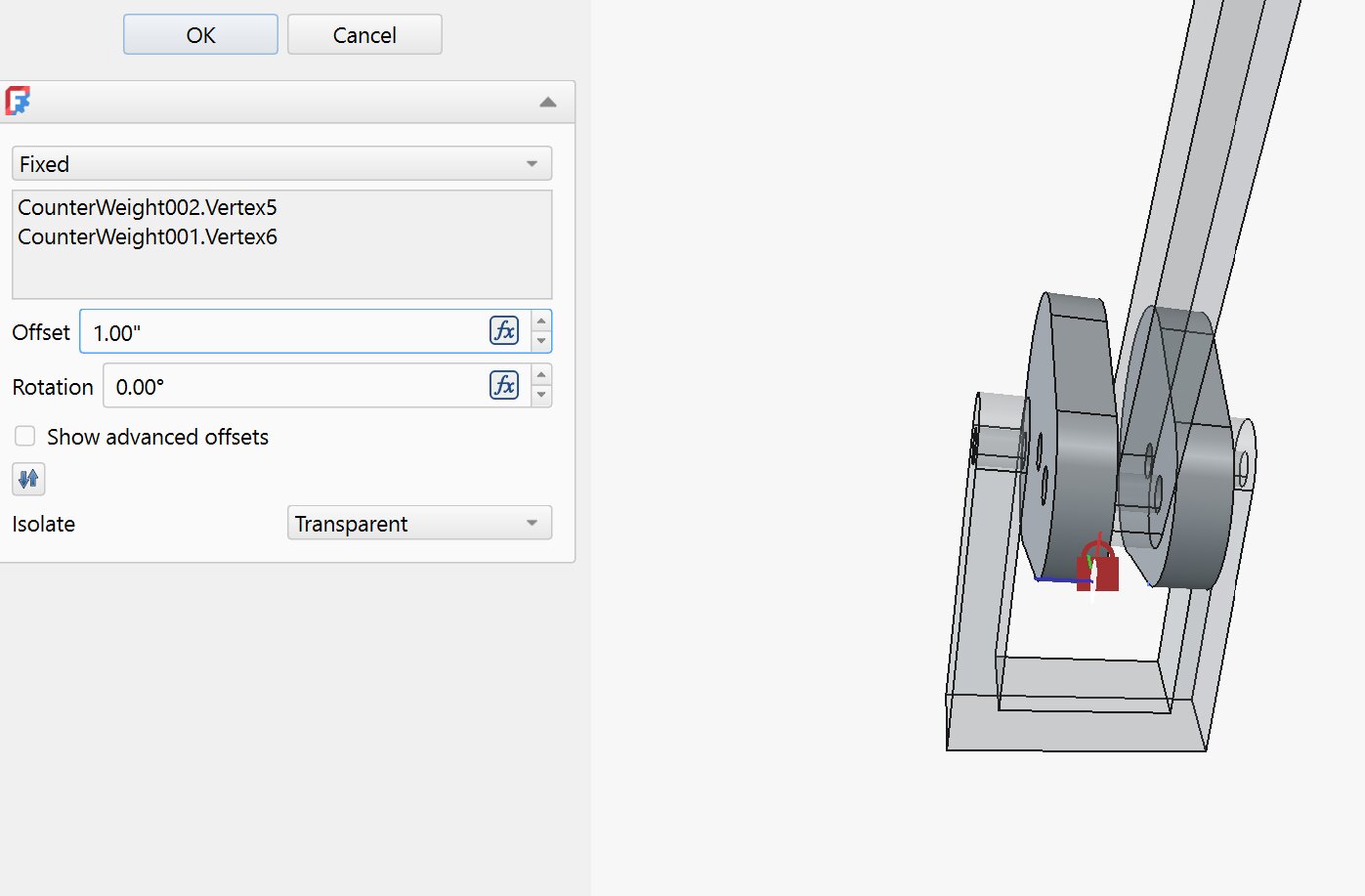Increase the Offset value with up arrow
The height and width of the screenshot is (896, 1365).
click(x=541, y=321)
